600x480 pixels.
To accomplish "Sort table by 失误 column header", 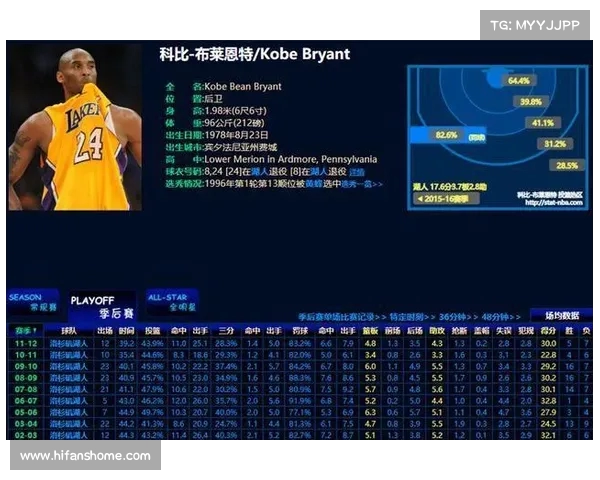I will (x=504, y=330).
